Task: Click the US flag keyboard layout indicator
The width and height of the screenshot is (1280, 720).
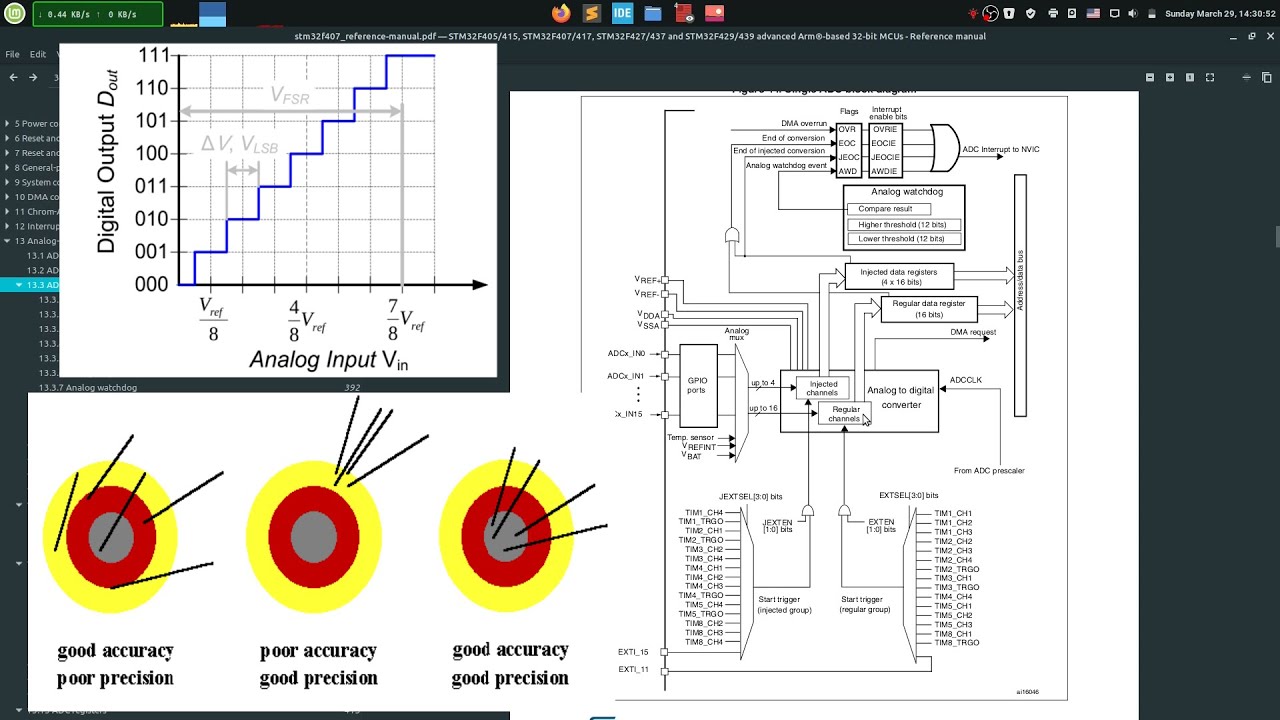Action: (x=1093, y=13)
